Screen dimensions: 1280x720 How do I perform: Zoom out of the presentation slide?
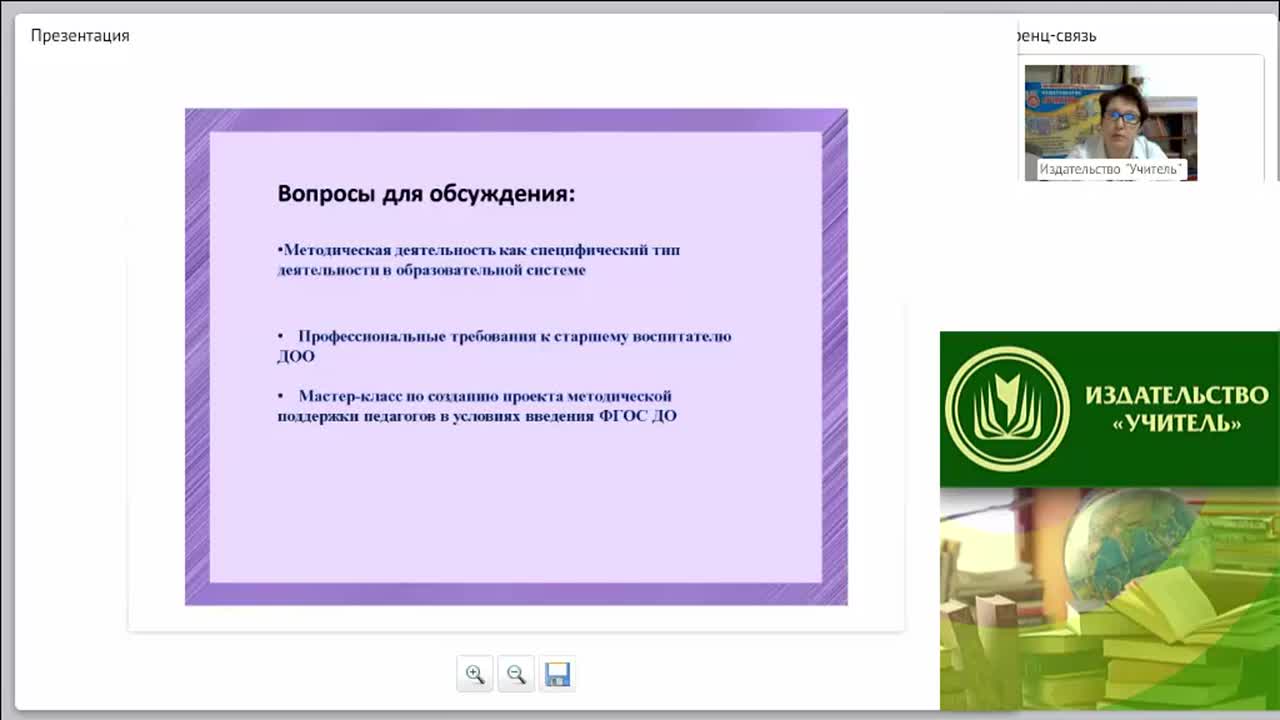pyautogui.click(x=516, y=674)
